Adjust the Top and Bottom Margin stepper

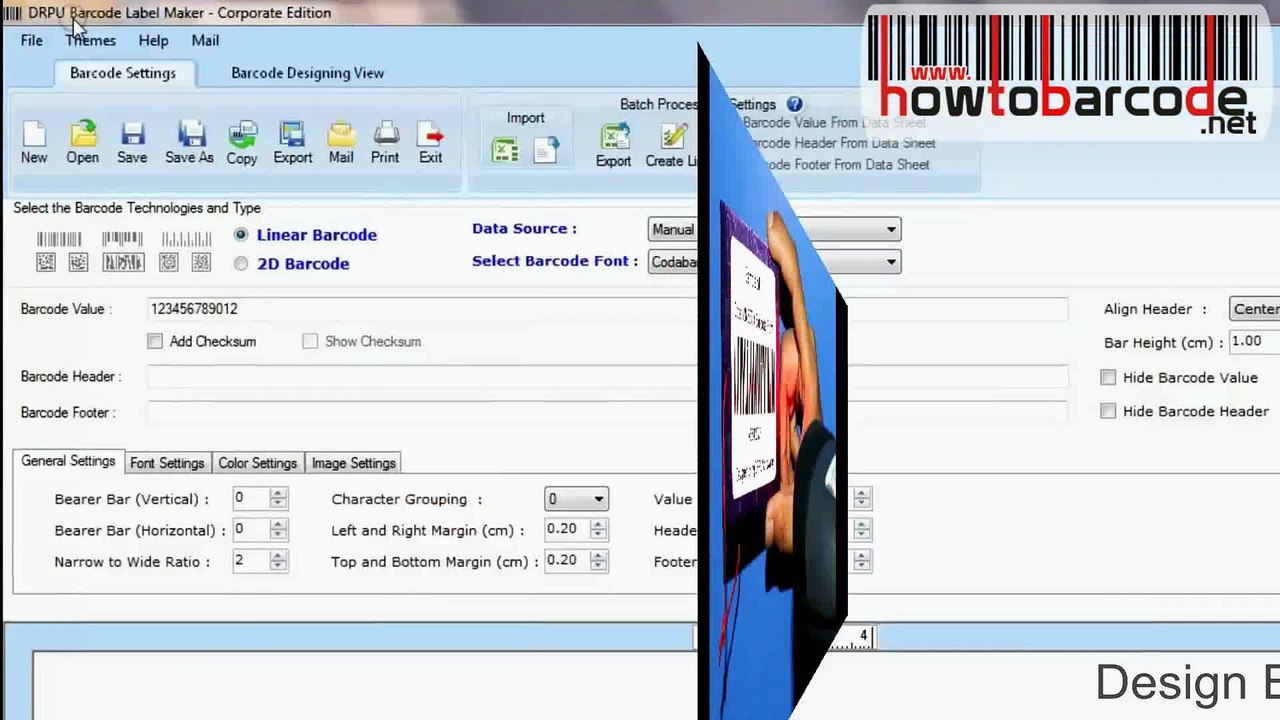coord(598,561)
